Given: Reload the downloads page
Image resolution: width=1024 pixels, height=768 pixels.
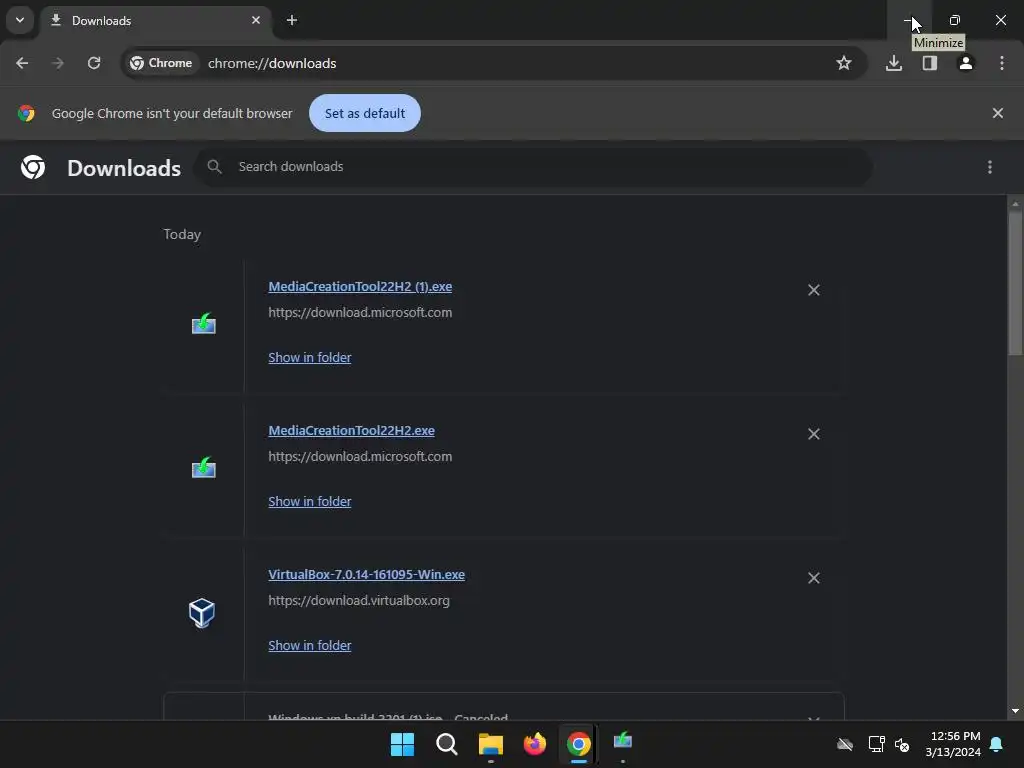Looking at the screenshot, I should (94, 63).
